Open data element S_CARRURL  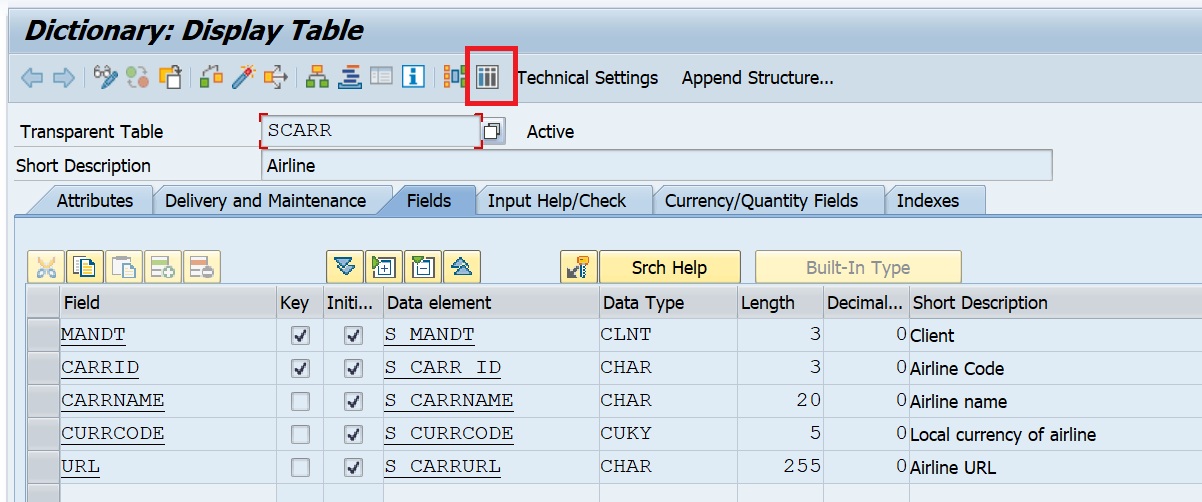[x=443, y=467]
